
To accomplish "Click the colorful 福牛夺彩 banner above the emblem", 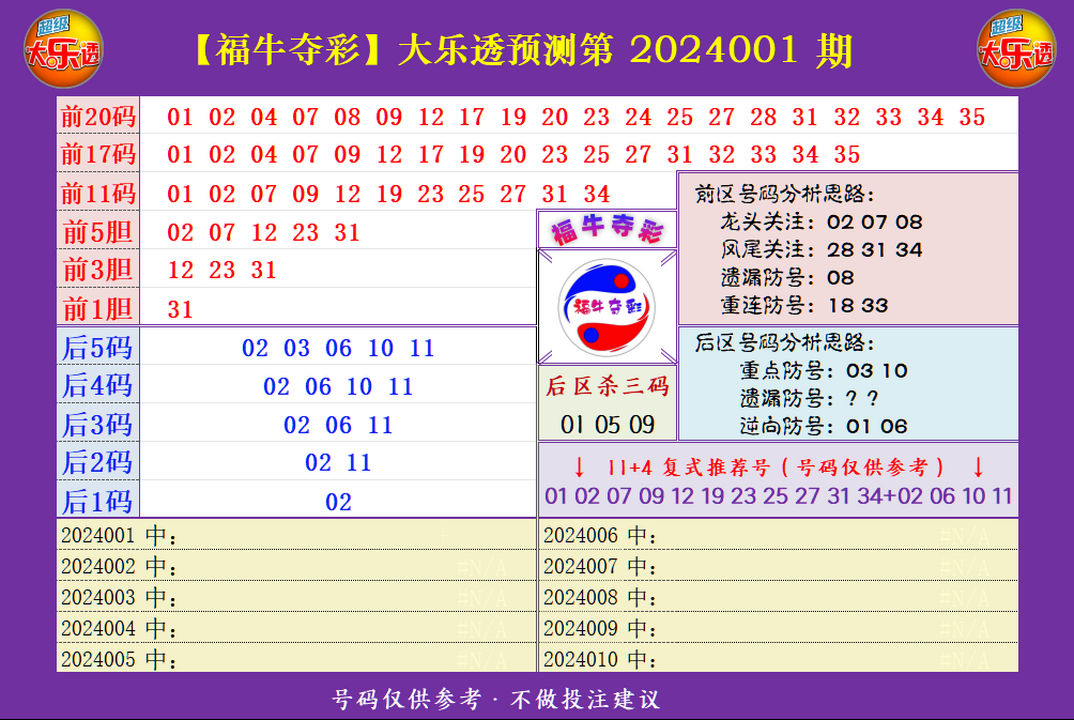I will pos(607,230).
